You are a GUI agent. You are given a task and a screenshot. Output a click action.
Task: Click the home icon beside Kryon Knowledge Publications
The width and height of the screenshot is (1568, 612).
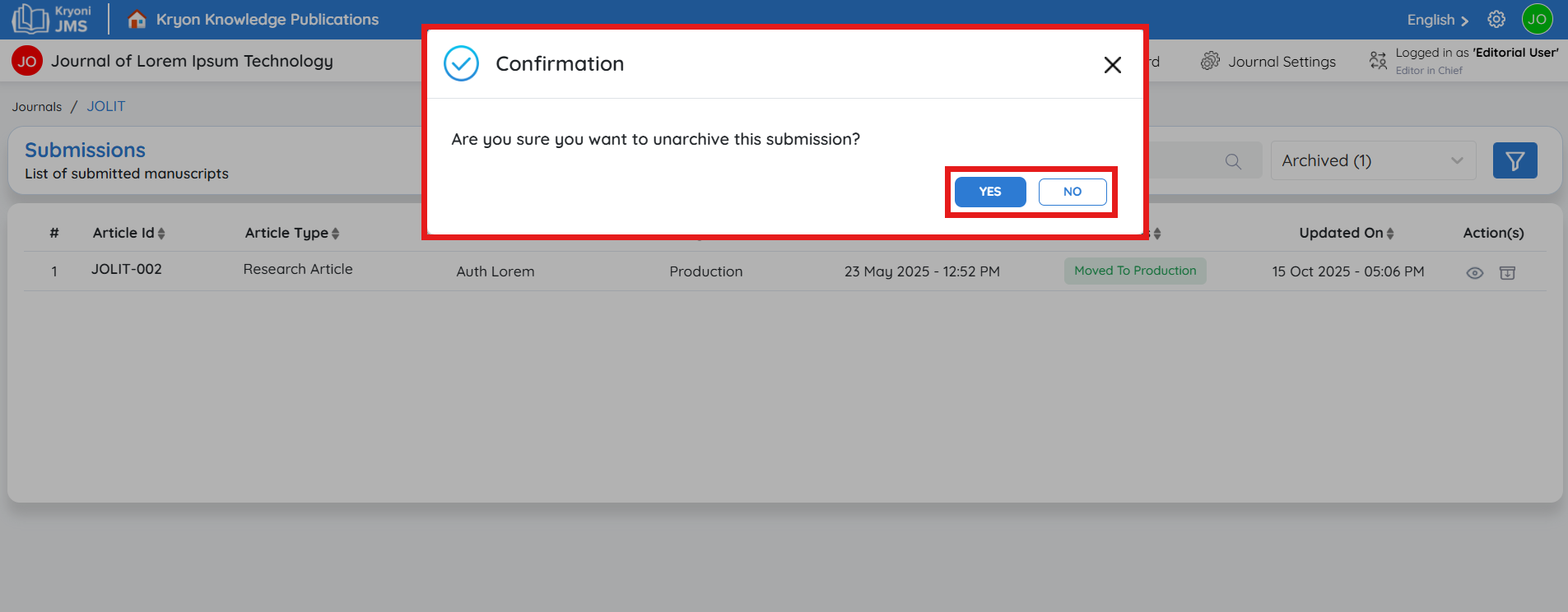point(137,20)
